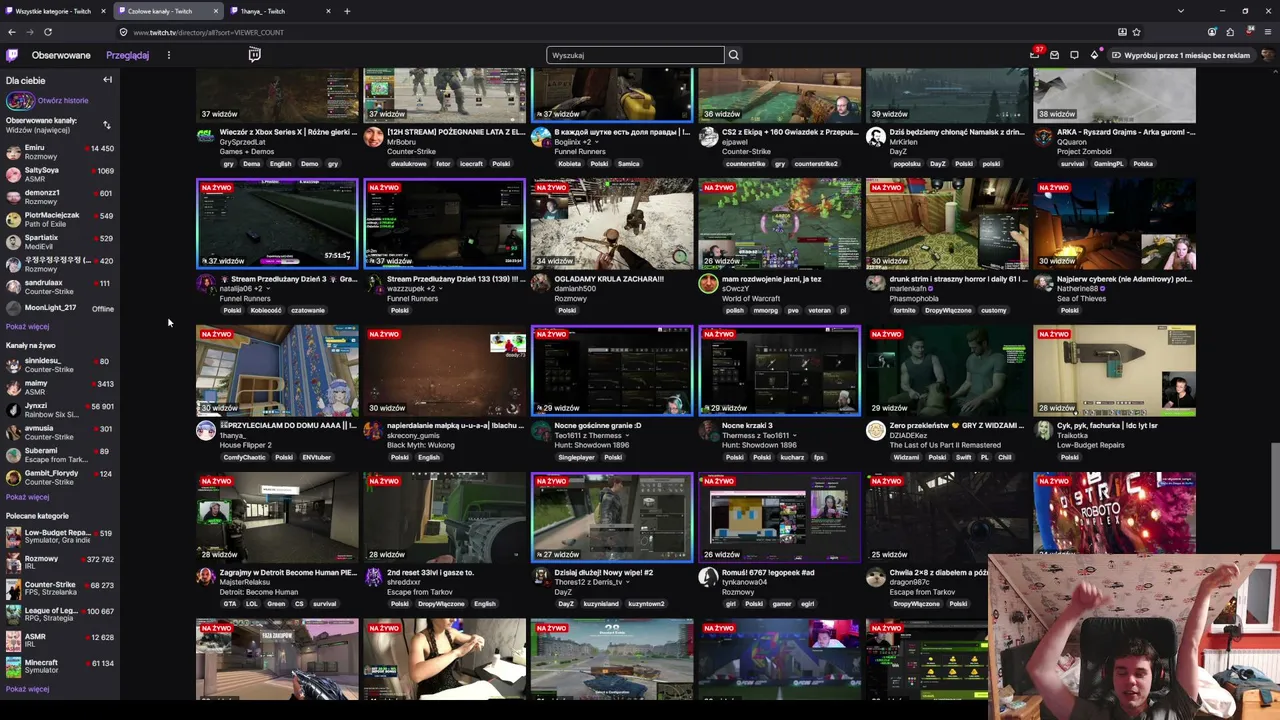
Task: Reload the page
Action: [48, 32]
